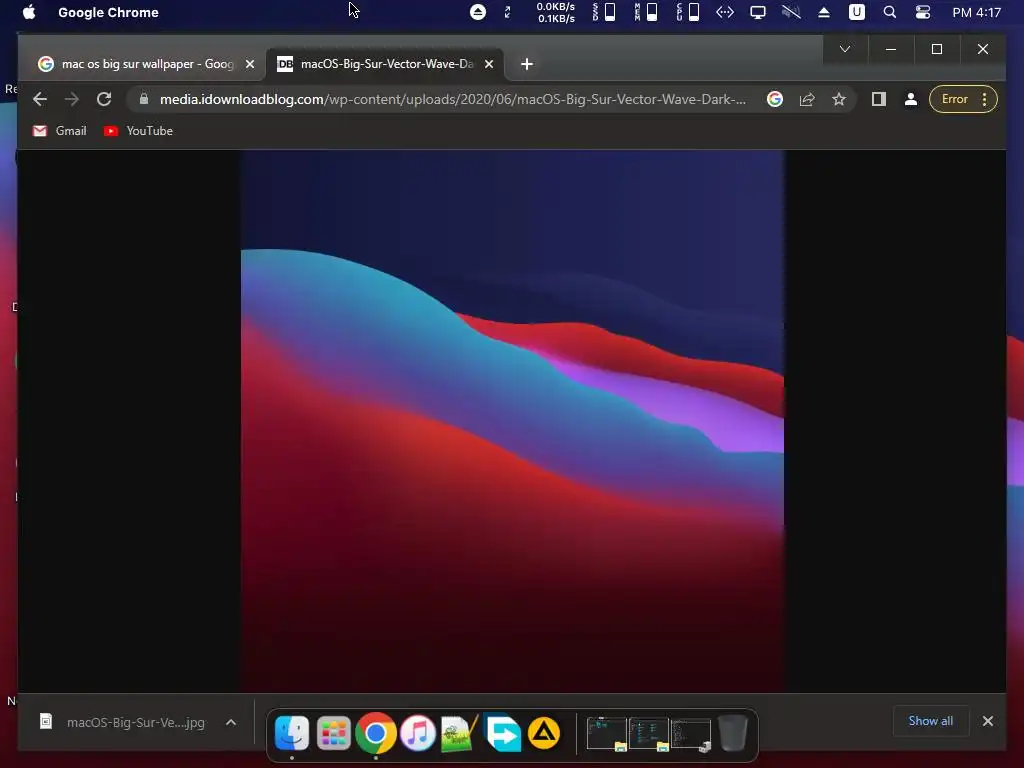Open the Chrome side panel
This screenshot has width=1024, height=768.
[878, 99]
